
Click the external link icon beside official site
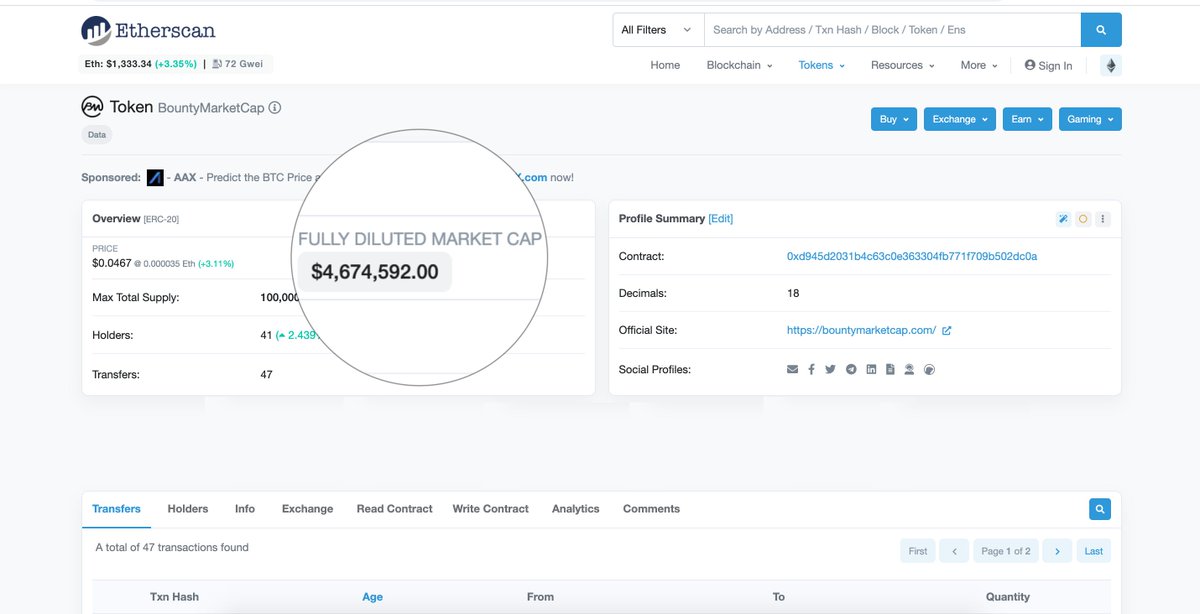pos(947,330)
